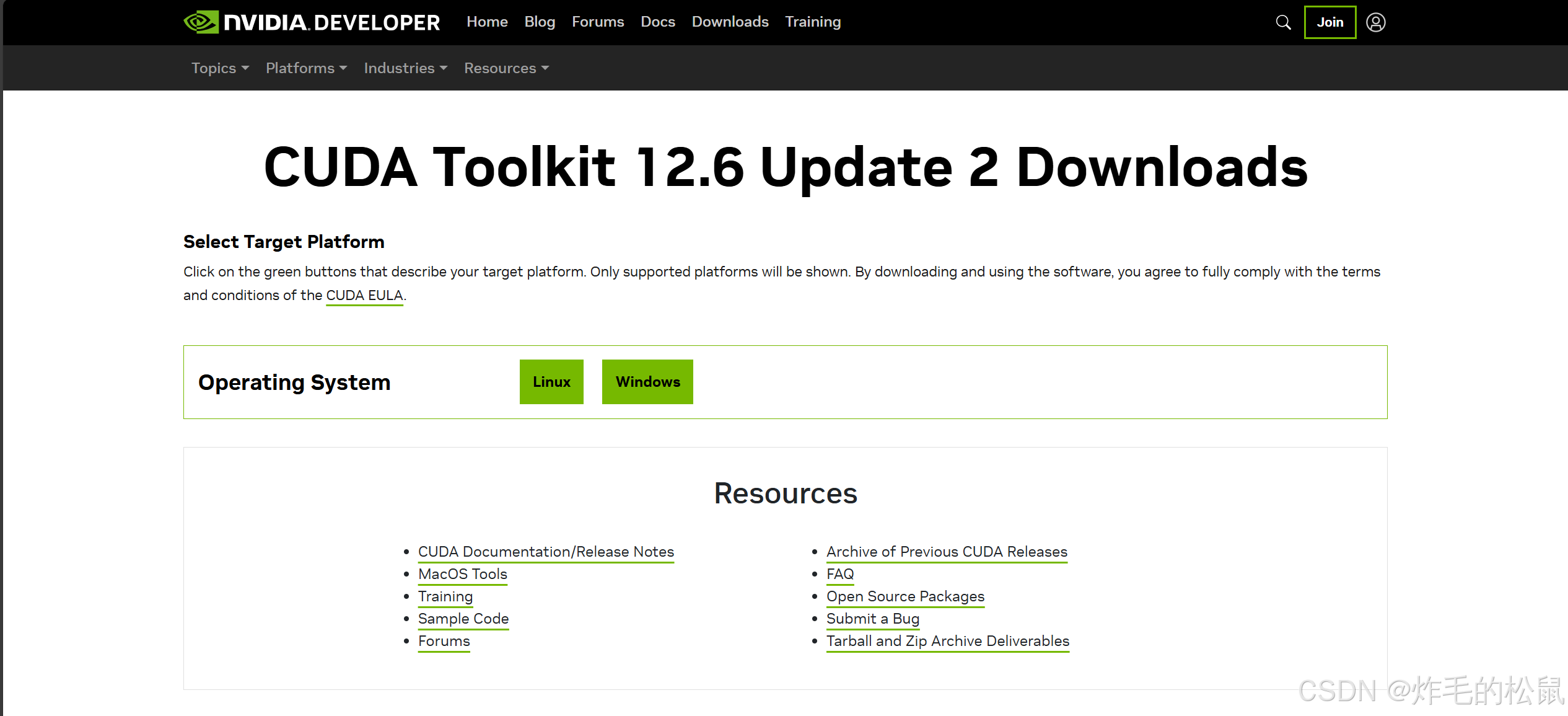The height and width of the screenshot is (716, 1568).
Task: Open the Forums item in top navigation
Action: coord(598,22)
